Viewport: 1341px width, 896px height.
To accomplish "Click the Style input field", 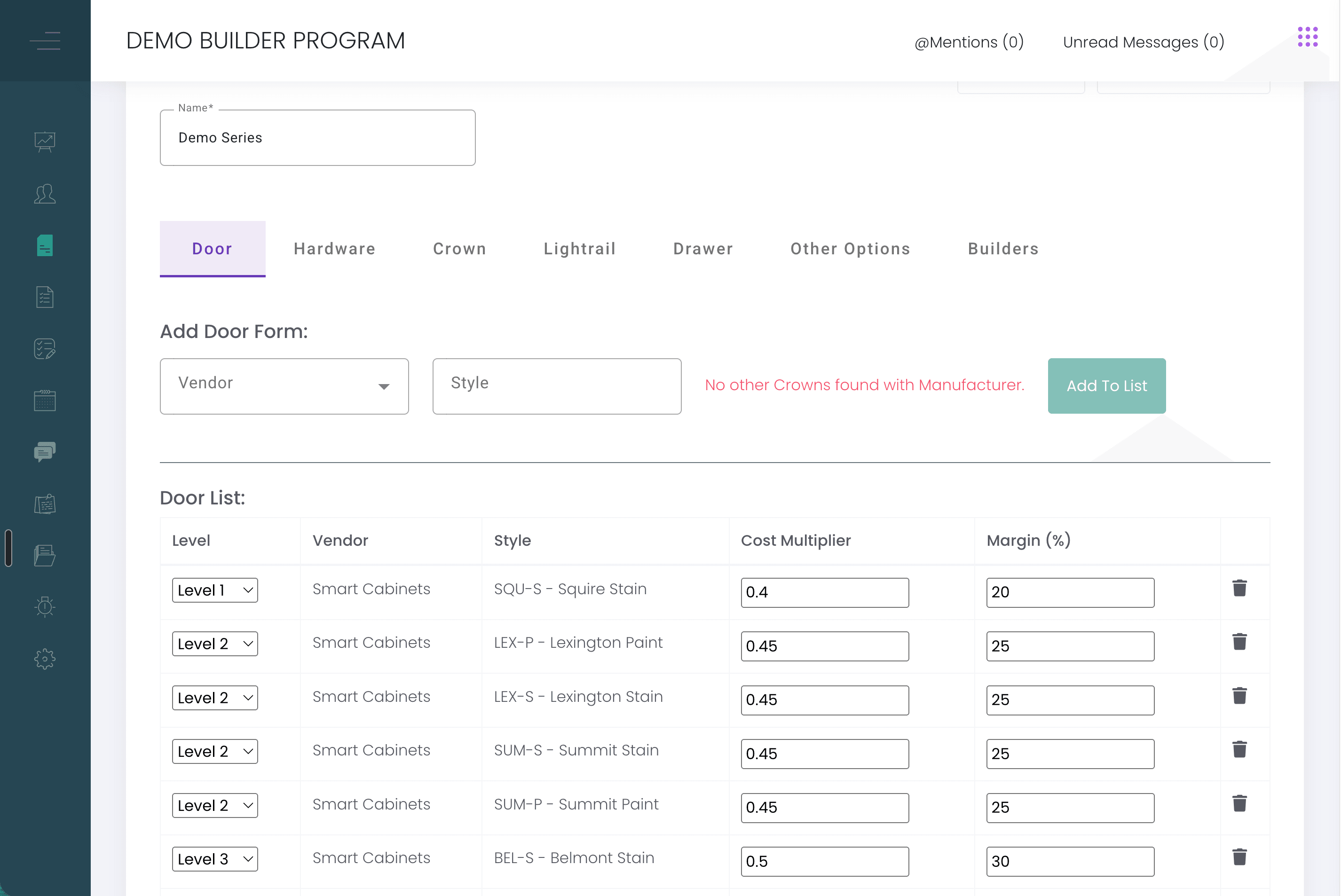I will pos(557,386).
